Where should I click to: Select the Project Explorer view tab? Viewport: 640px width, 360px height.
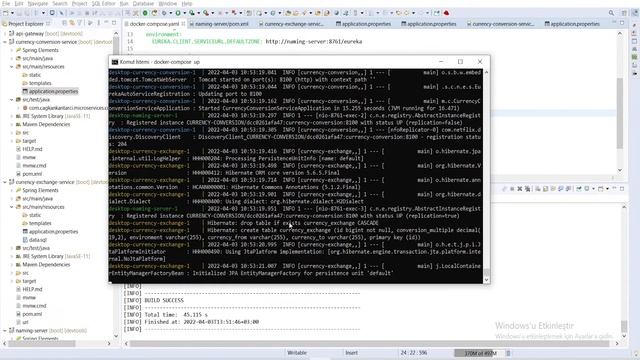[25, 24]
